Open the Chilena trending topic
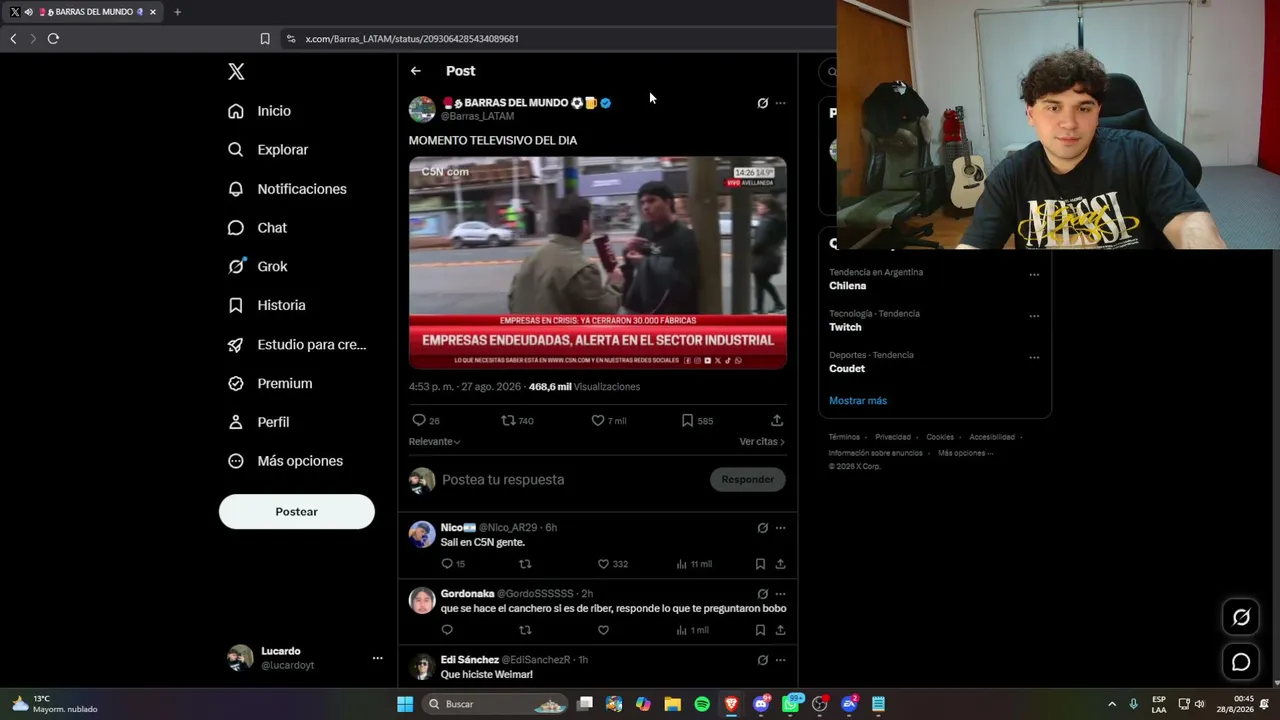The image size is (1280, 720). 848,286
